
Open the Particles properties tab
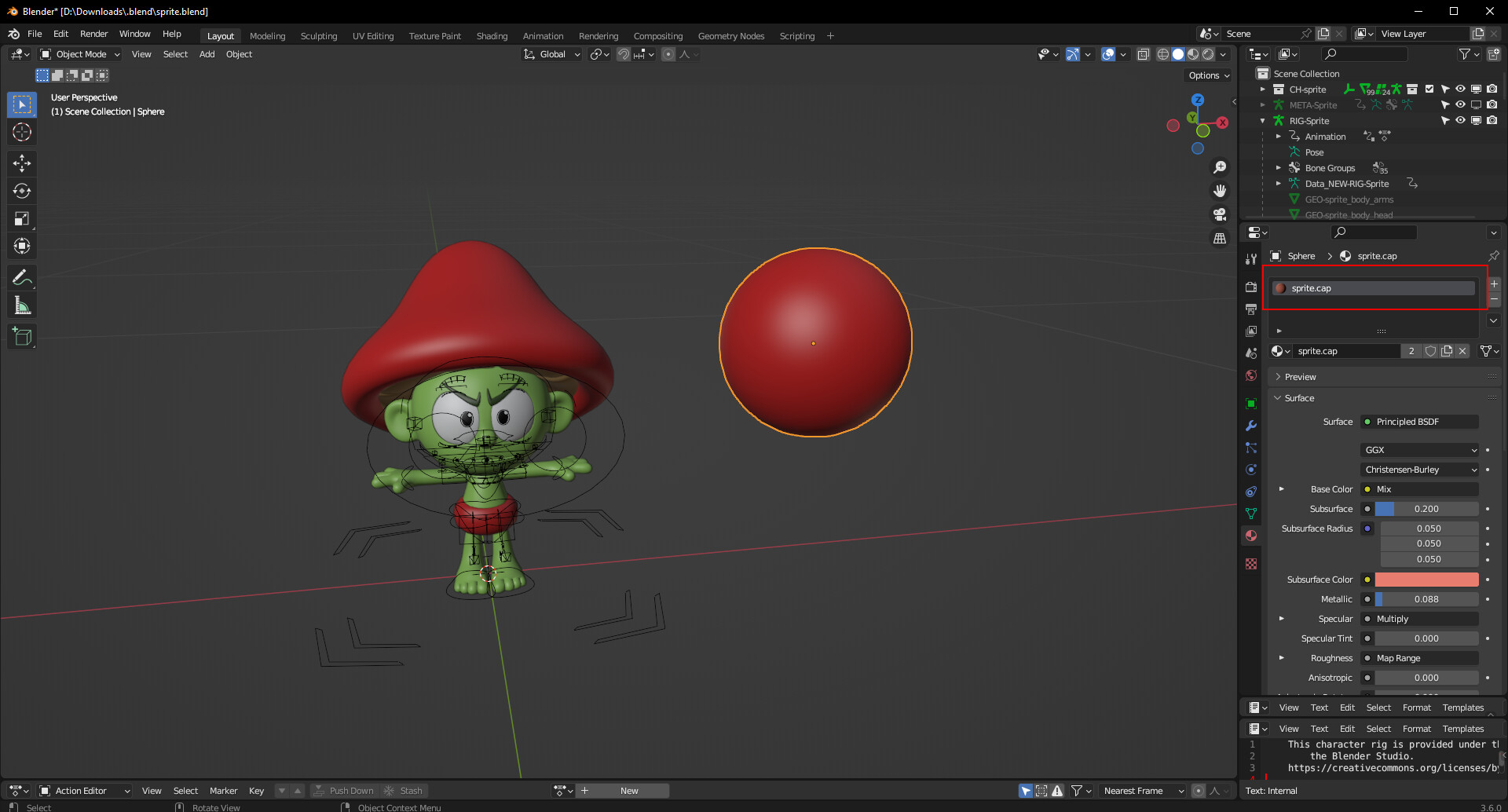(1251, 448)
